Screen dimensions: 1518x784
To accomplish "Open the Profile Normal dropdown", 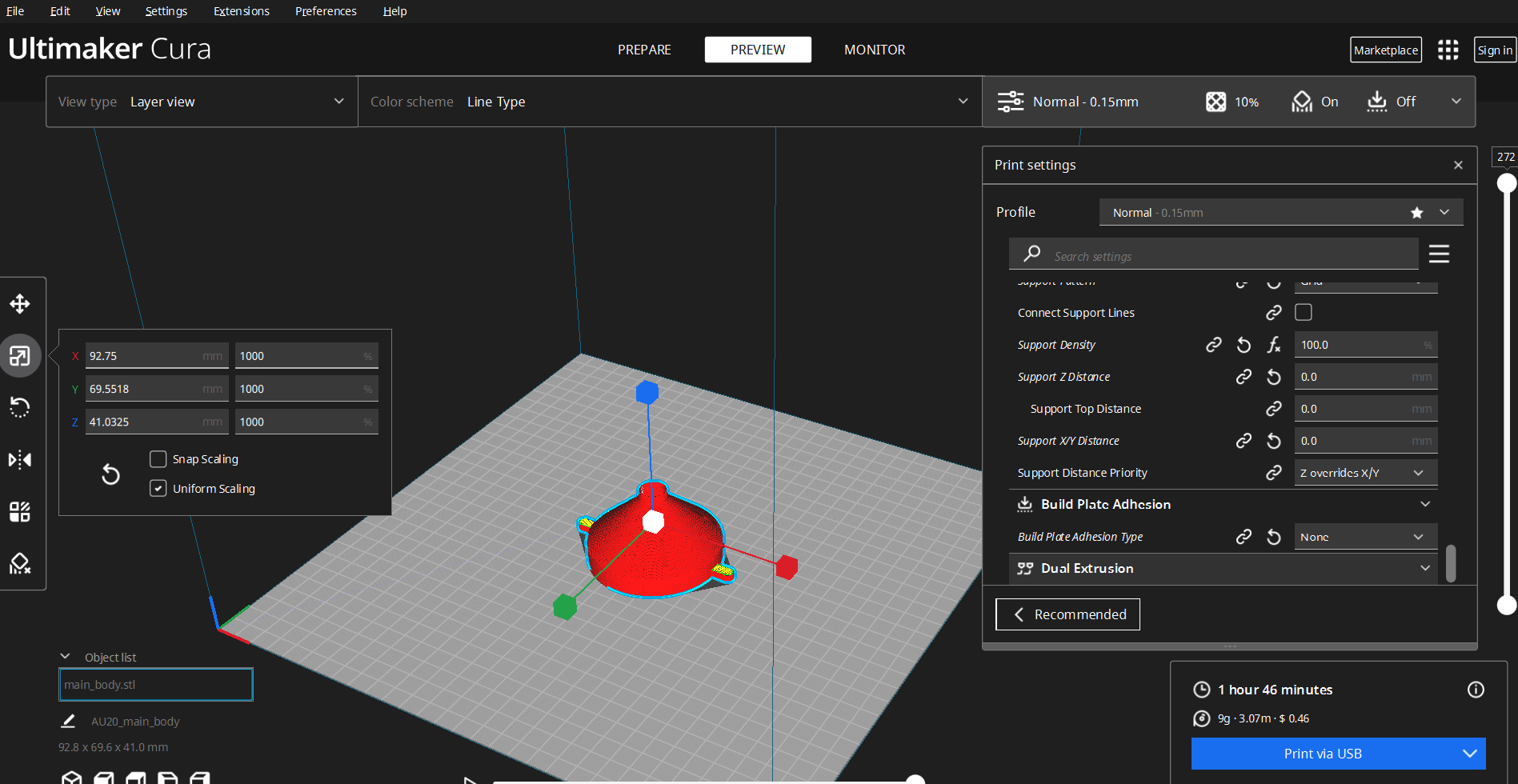I will pyautogui.click(x=1281, y=213).
